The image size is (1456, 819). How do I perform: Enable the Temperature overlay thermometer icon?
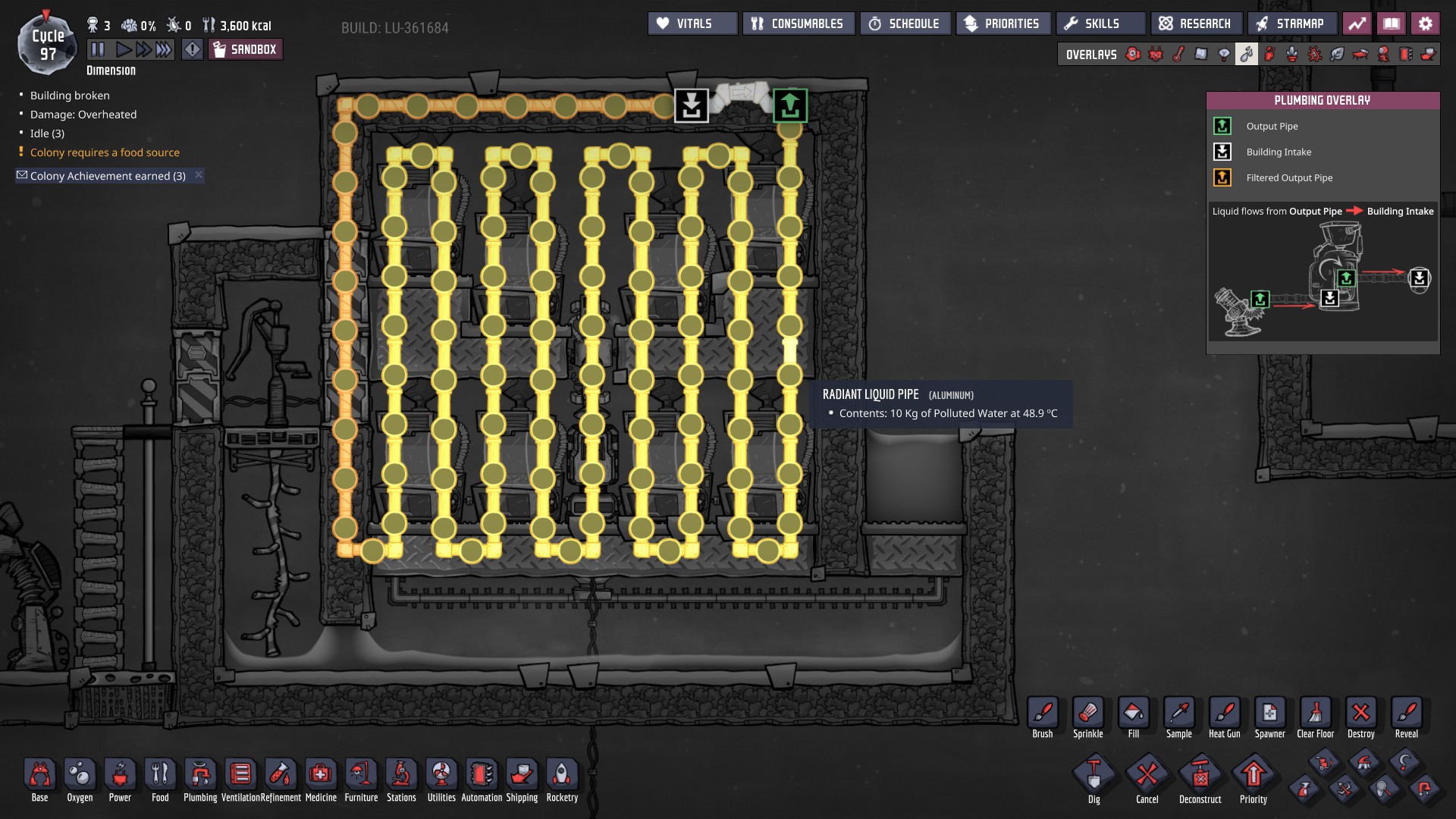coord(1178,54)
